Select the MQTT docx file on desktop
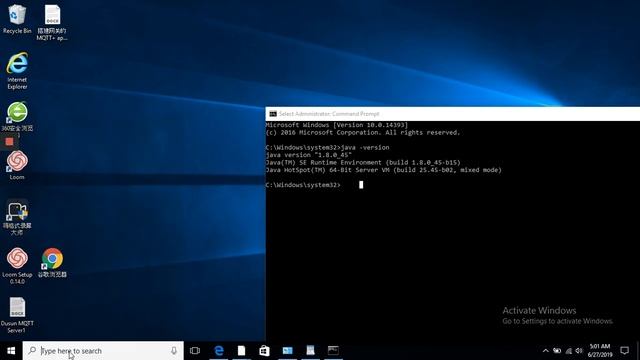640x360 pixels. click(52, 22)
